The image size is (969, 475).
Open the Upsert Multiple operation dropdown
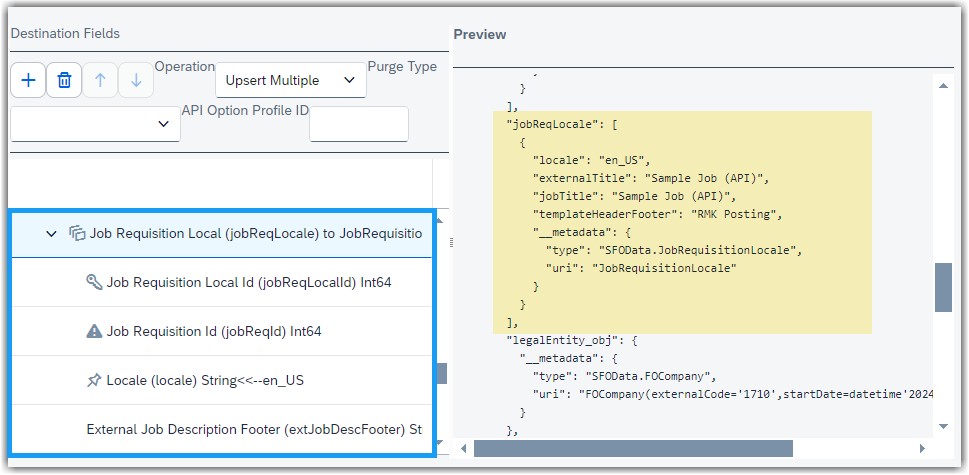coord(290,80)
